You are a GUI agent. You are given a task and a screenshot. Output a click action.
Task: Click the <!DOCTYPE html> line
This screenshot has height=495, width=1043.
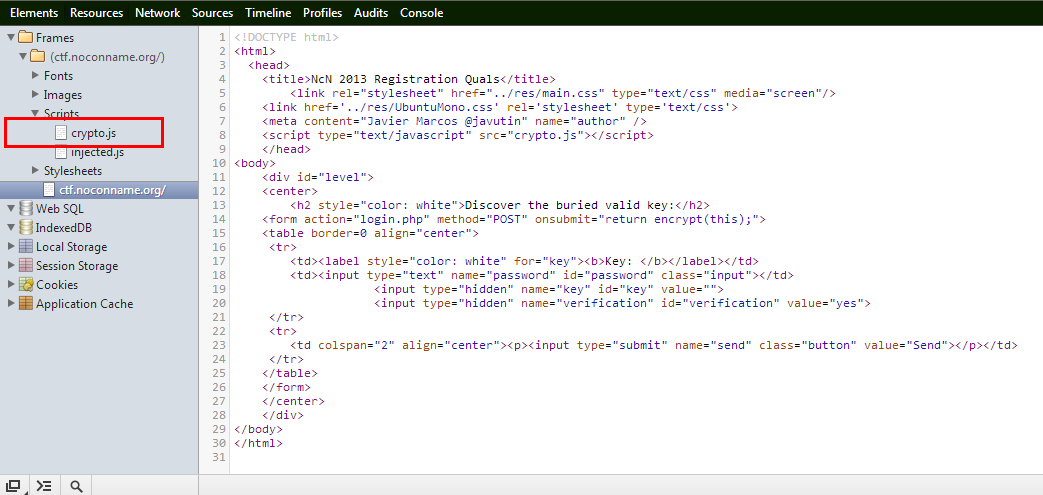coord(286,37)
